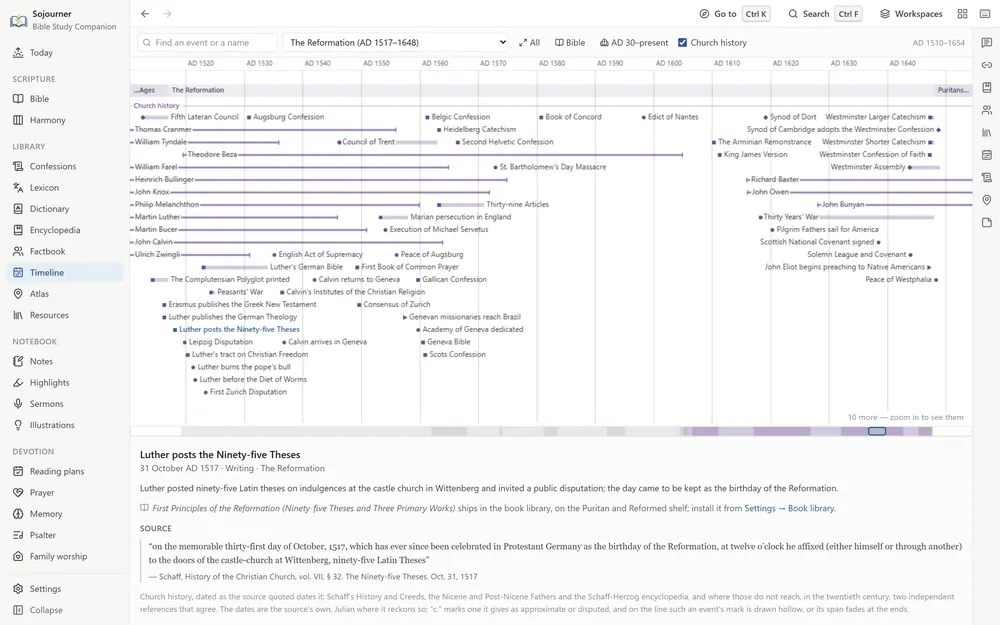The height and width of the screenshot is (625, 1000).
Task: Open the Prayer page
Action: (64, 492)
